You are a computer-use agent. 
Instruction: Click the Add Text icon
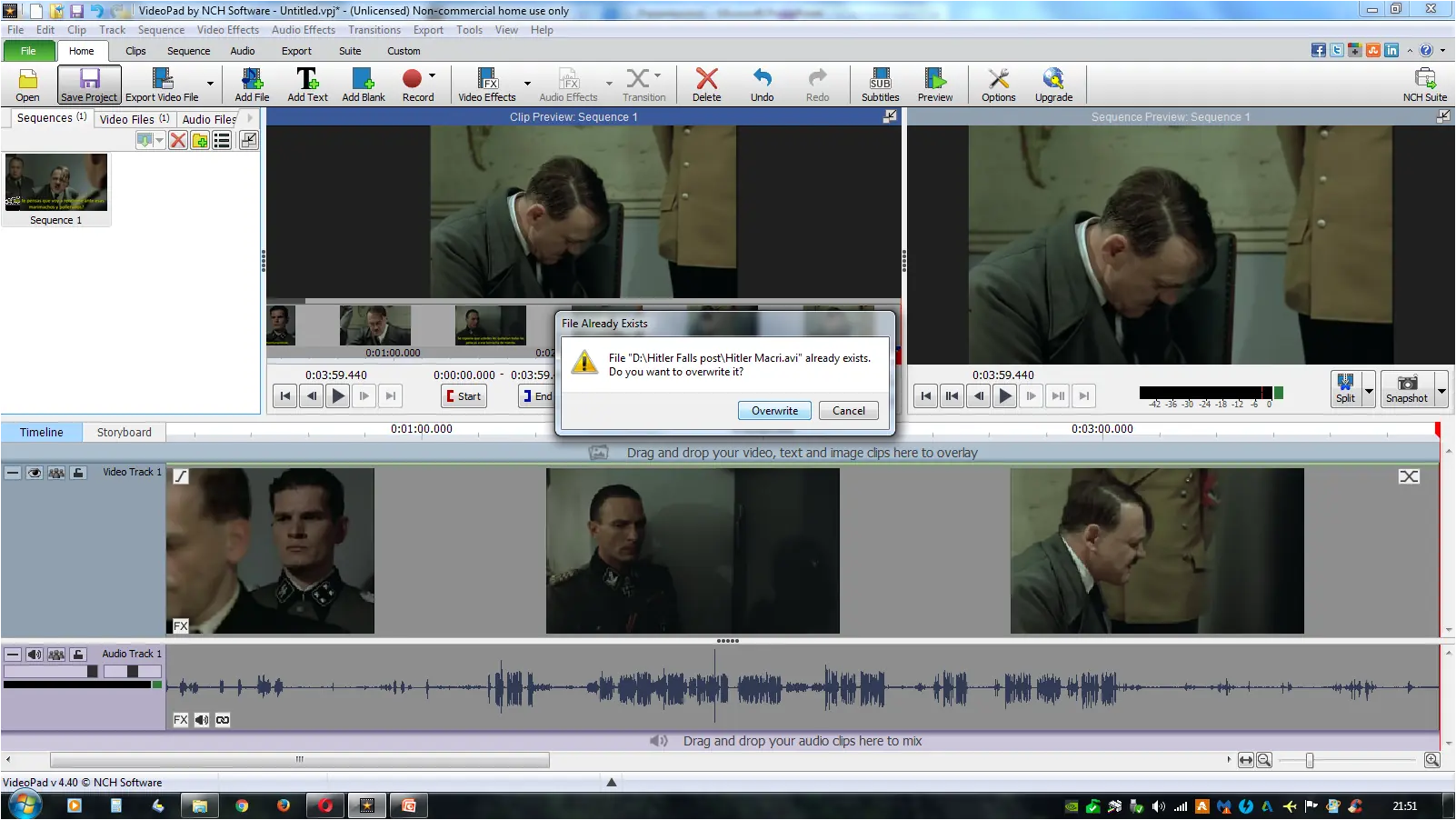click(307, 85)
